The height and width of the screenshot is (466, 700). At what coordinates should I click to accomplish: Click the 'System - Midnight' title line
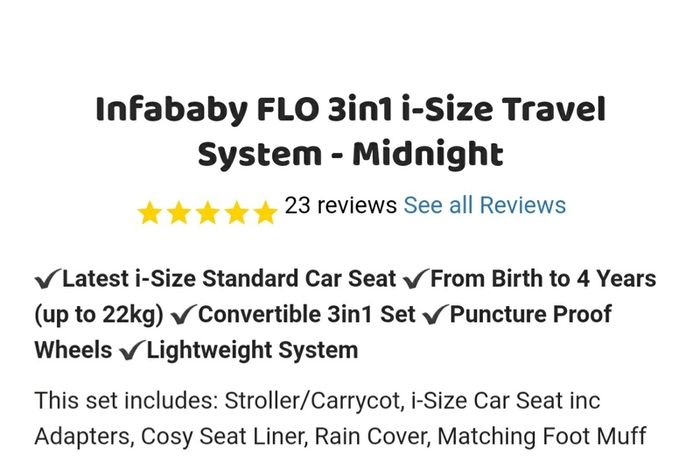tap(350, 154)
